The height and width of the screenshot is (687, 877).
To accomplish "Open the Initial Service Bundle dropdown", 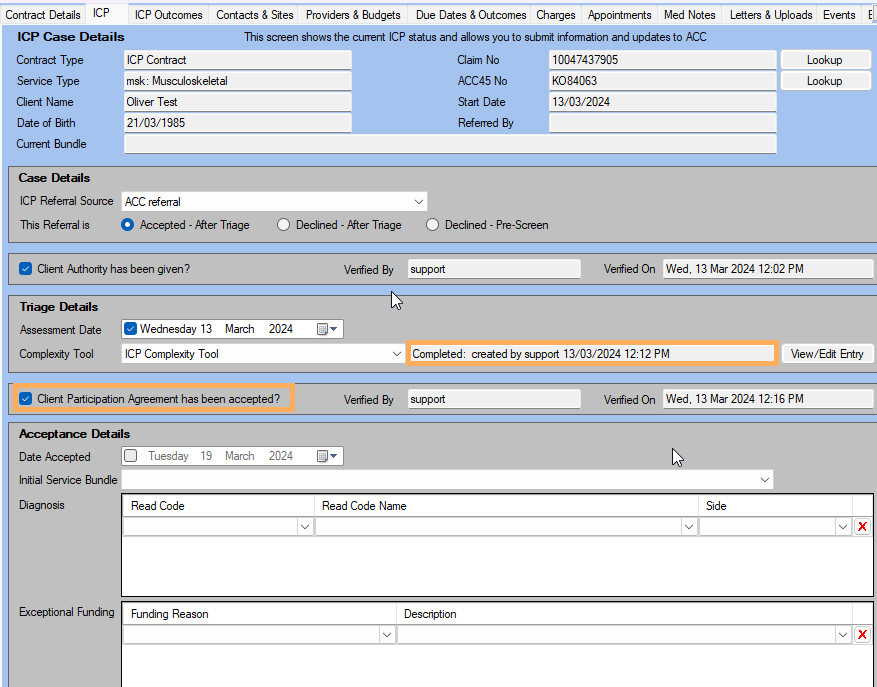I will tap(765, 481).
